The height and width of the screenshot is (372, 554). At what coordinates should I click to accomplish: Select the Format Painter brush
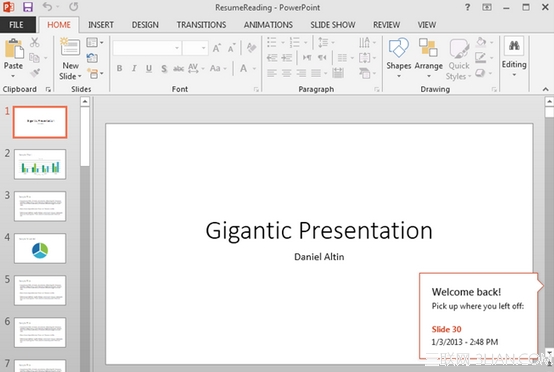pyautogui.click(x=35, y=73)
